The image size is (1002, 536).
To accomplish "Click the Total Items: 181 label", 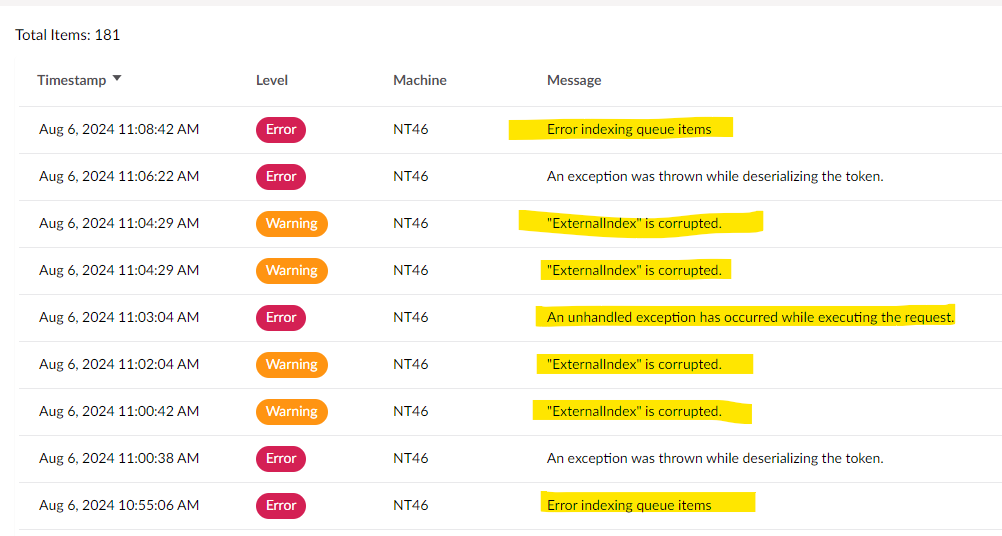I will tap(67, 35).
